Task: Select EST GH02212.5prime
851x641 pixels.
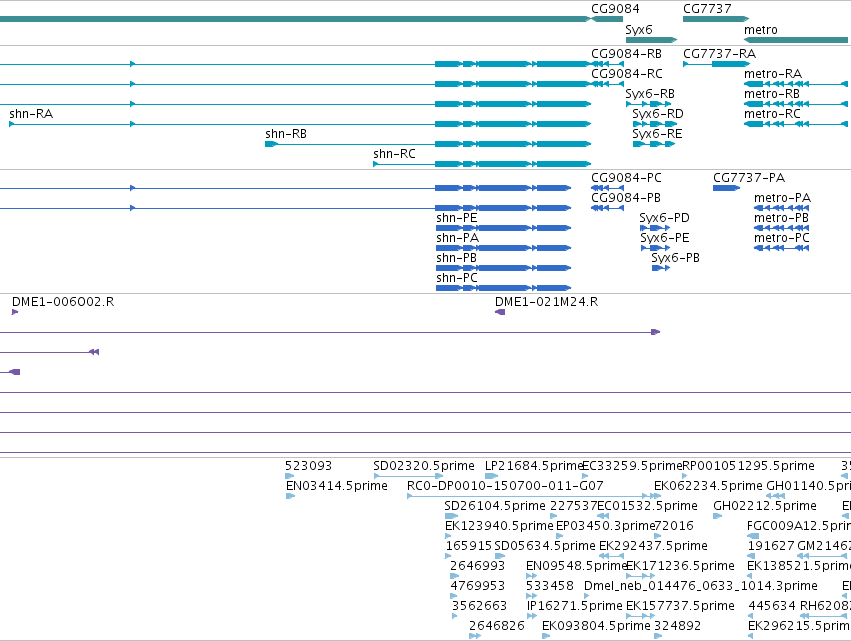Action: 717,516
